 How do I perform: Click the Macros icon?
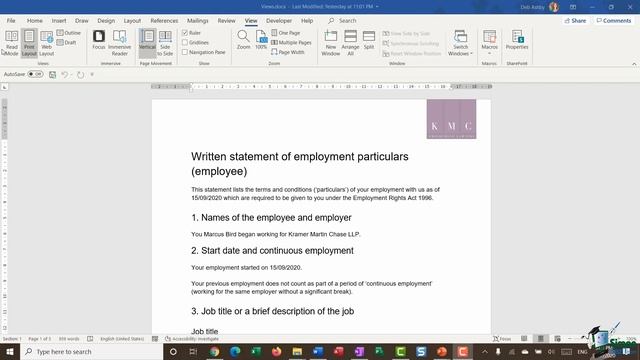(489, 37)
